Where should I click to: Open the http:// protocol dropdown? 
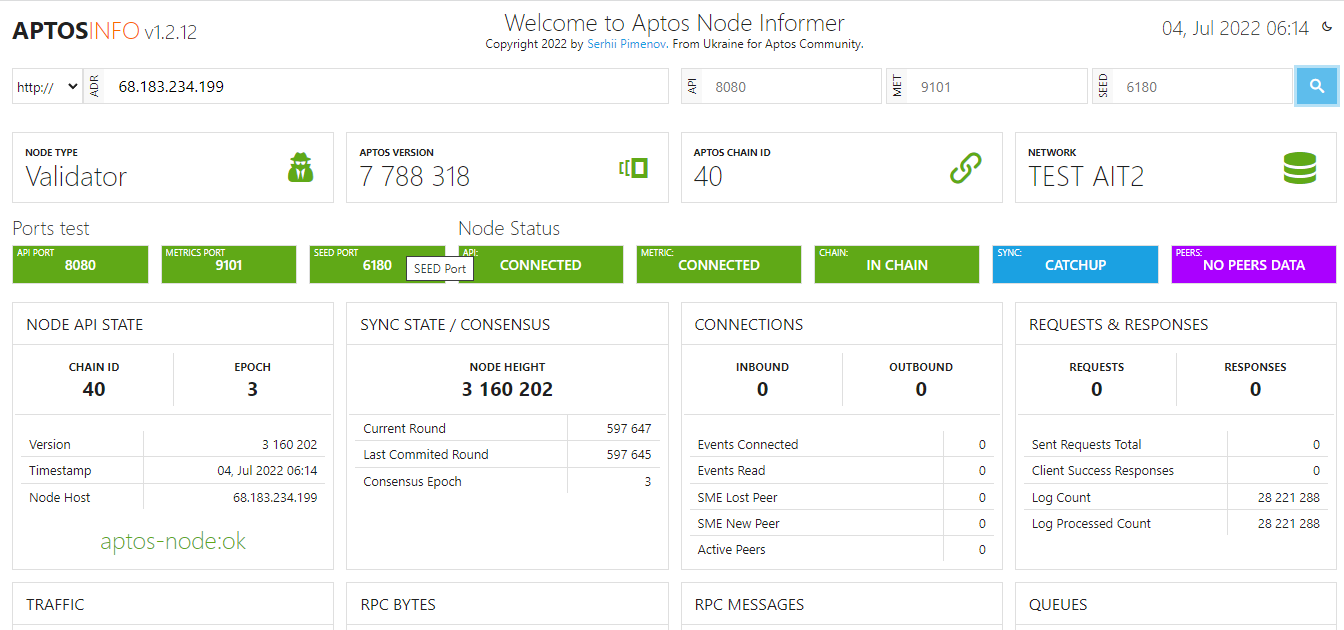pos(47,86)
